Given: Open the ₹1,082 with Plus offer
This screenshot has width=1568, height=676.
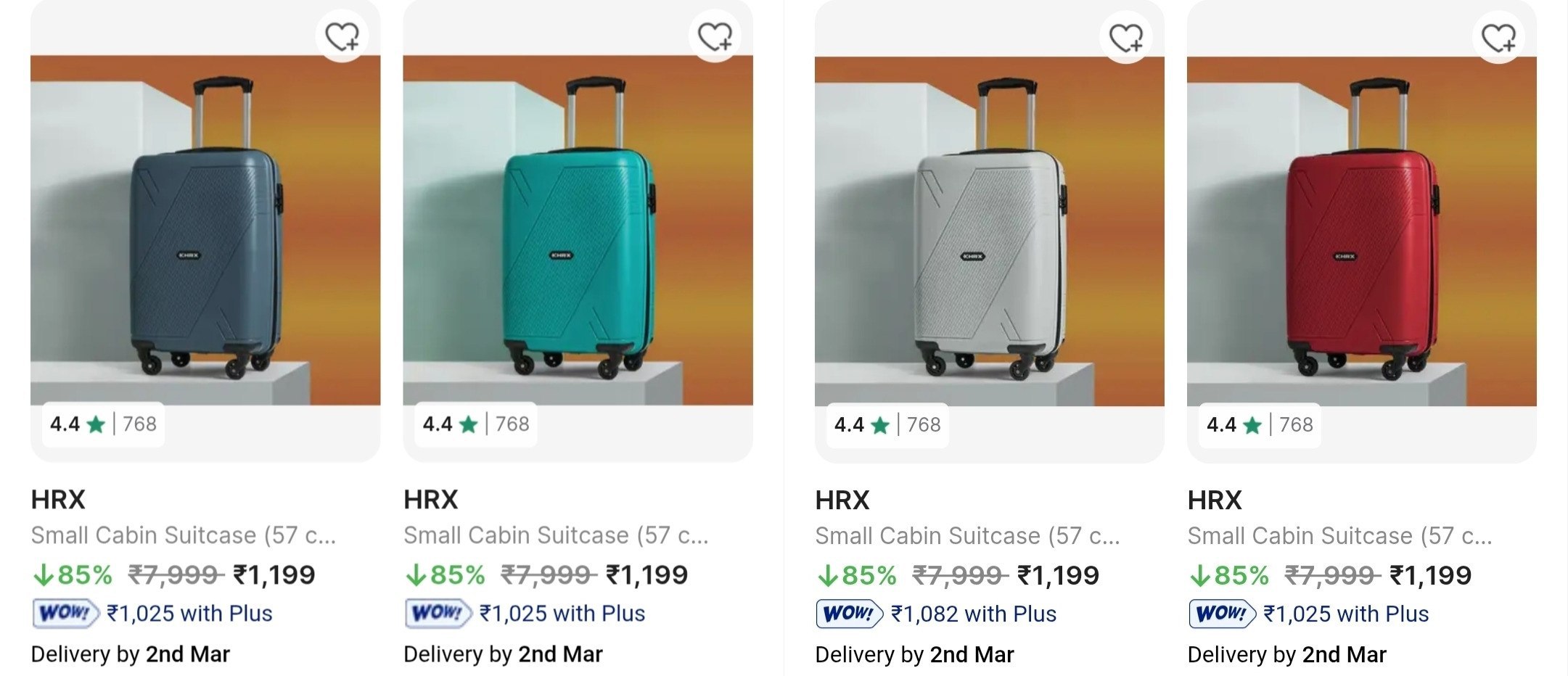Looking at the screenshot, I should point(973,614).
